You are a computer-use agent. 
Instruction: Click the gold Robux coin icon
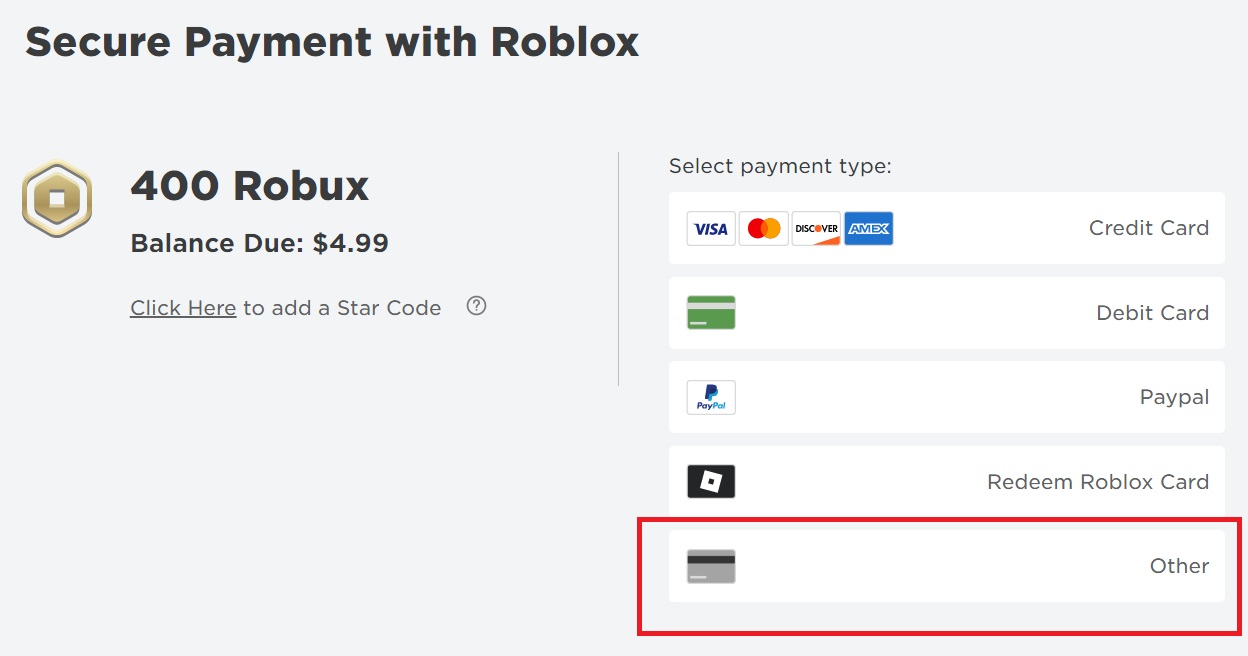[57, 199]
